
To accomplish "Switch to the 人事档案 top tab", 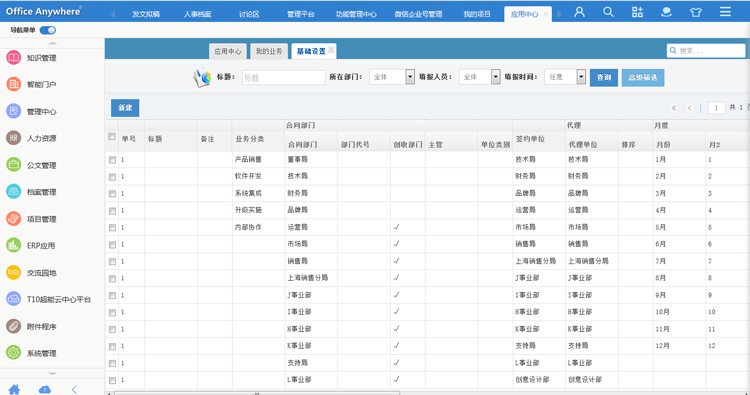I will 198,14.
